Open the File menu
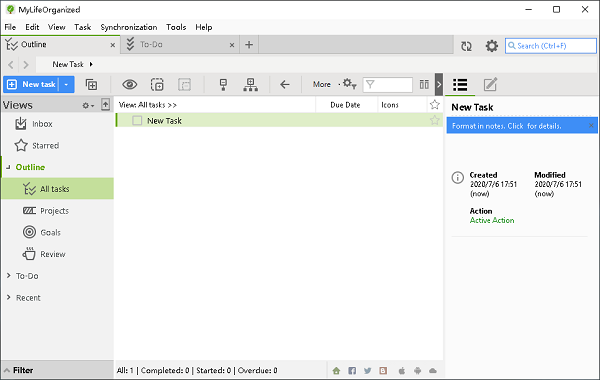The height and width of the screenshot is (380, 600). pos(10,27)
